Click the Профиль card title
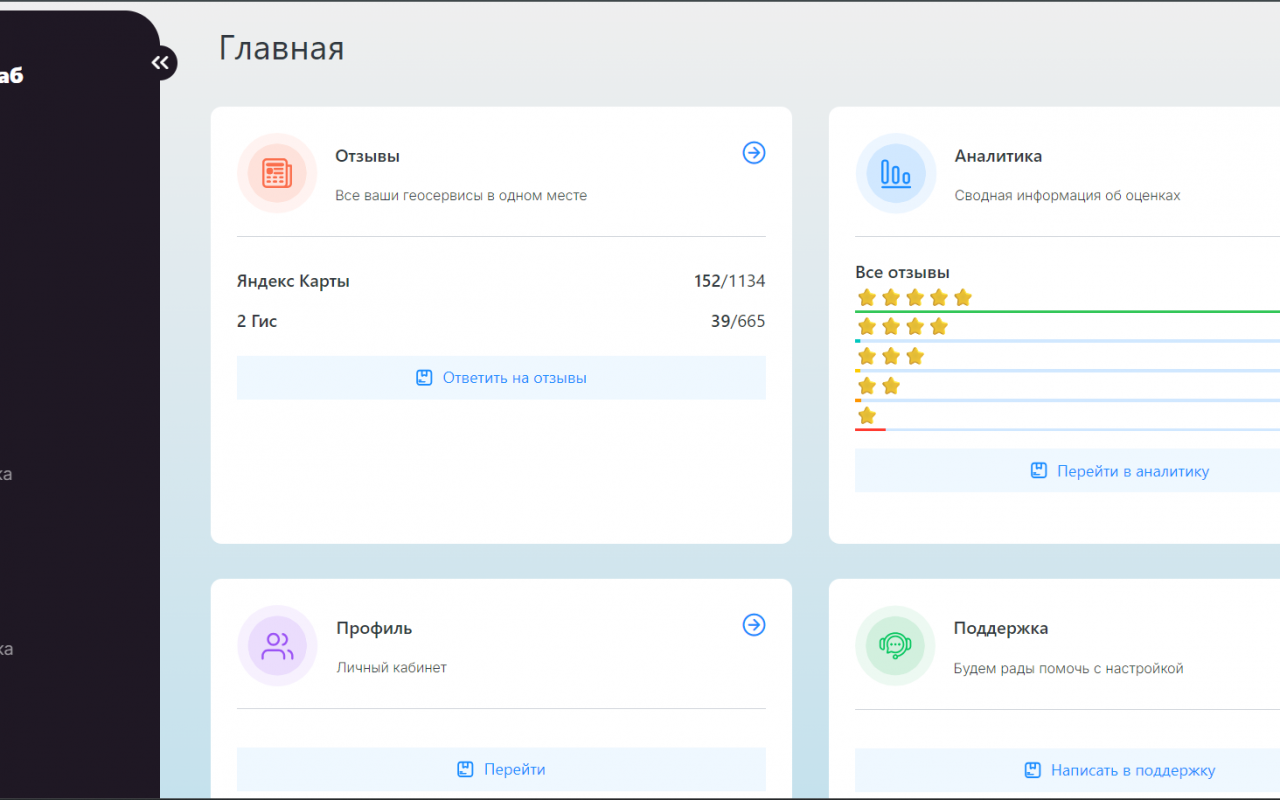 tap(374, 628)
